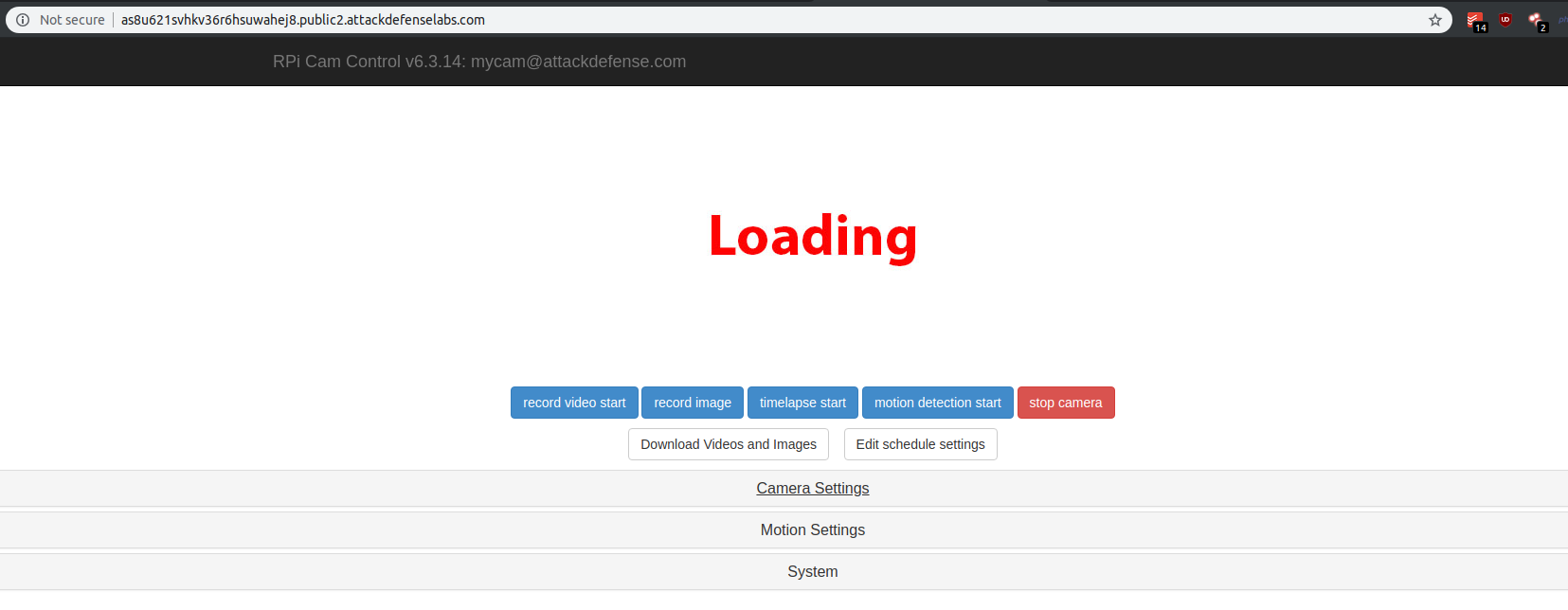Start the timelapse capture
Viewport: 1568px width, 610px height.
point(802,403)
